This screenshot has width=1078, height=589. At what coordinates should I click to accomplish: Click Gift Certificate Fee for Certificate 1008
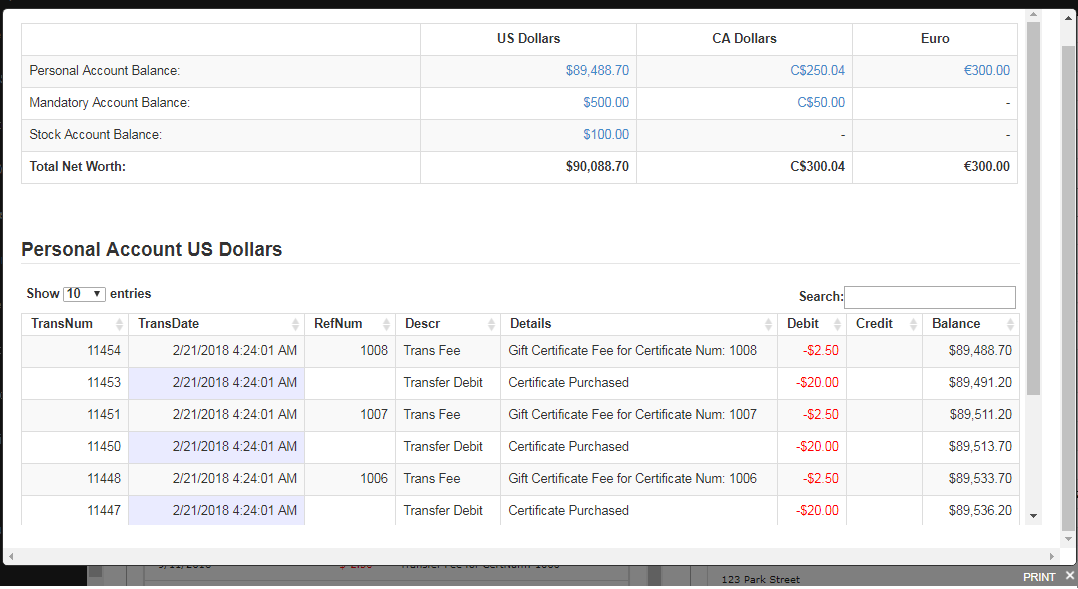pos(632,351)
